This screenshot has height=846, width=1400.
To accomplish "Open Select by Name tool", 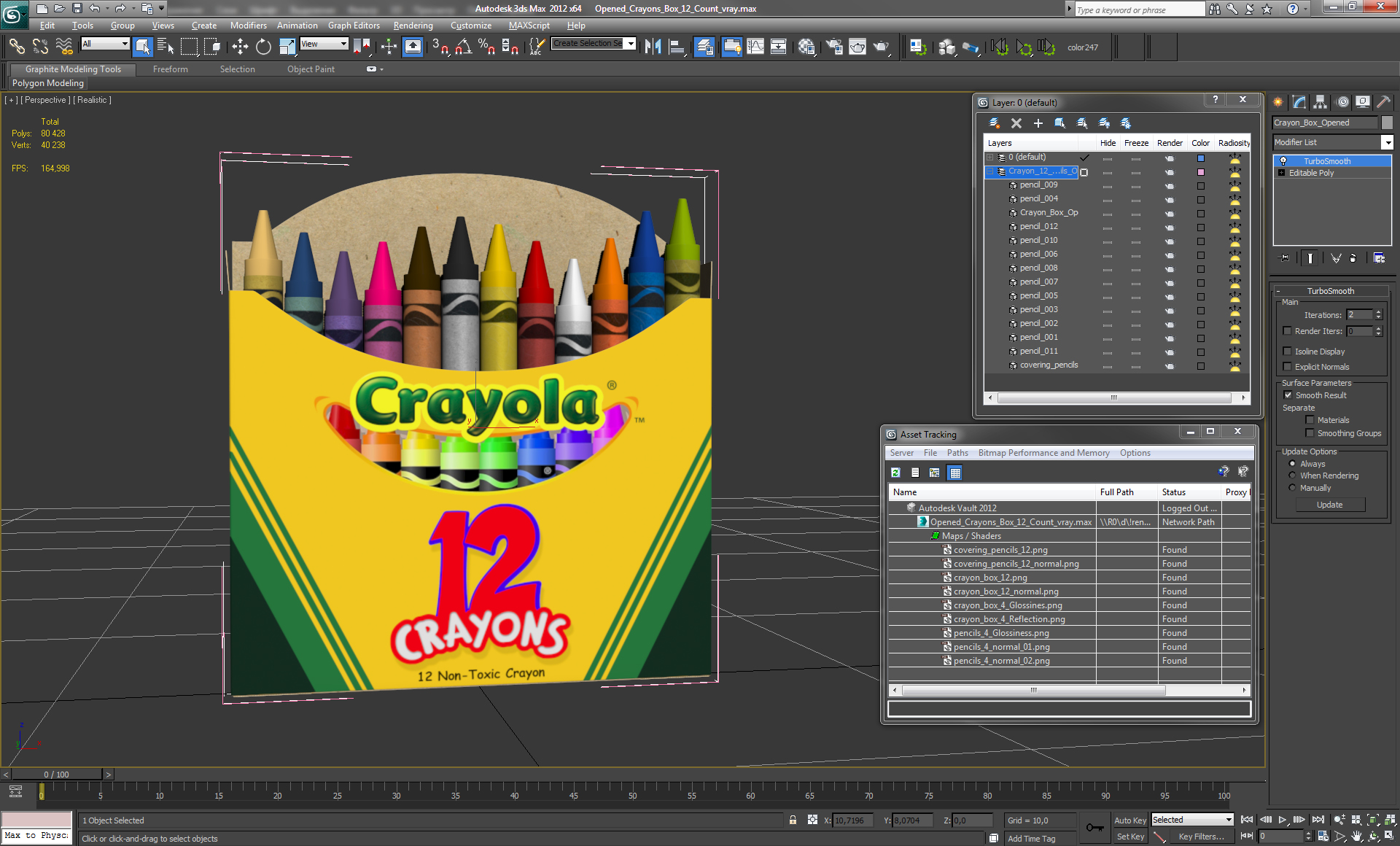I will tap(166, 47).
